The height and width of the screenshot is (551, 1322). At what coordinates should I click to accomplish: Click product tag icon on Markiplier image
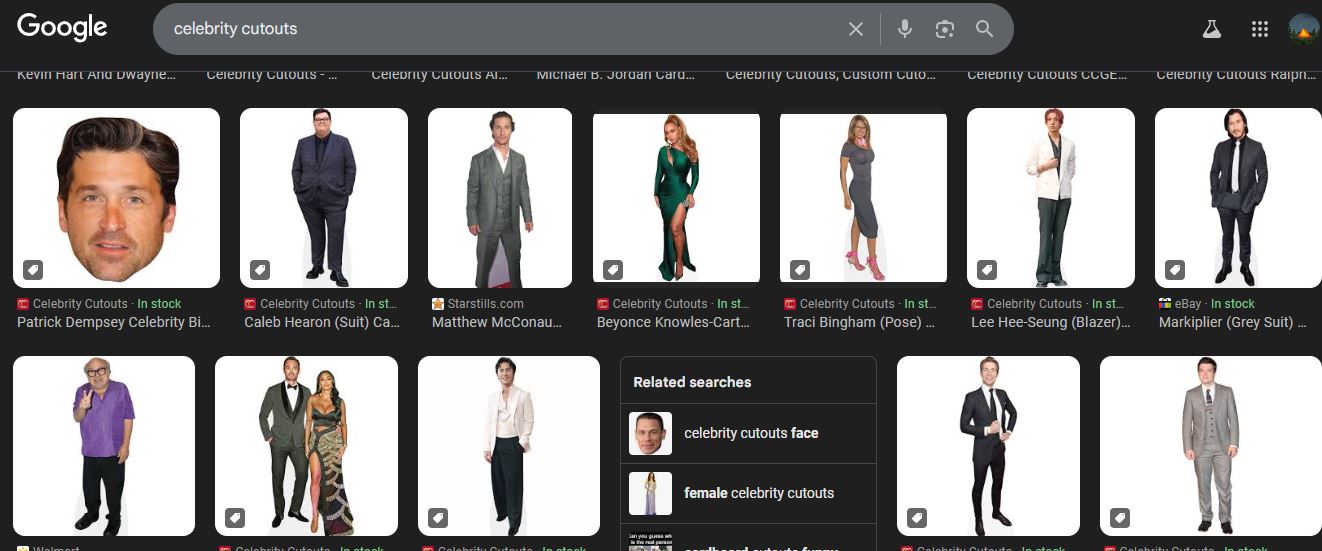click(1175, 270)
